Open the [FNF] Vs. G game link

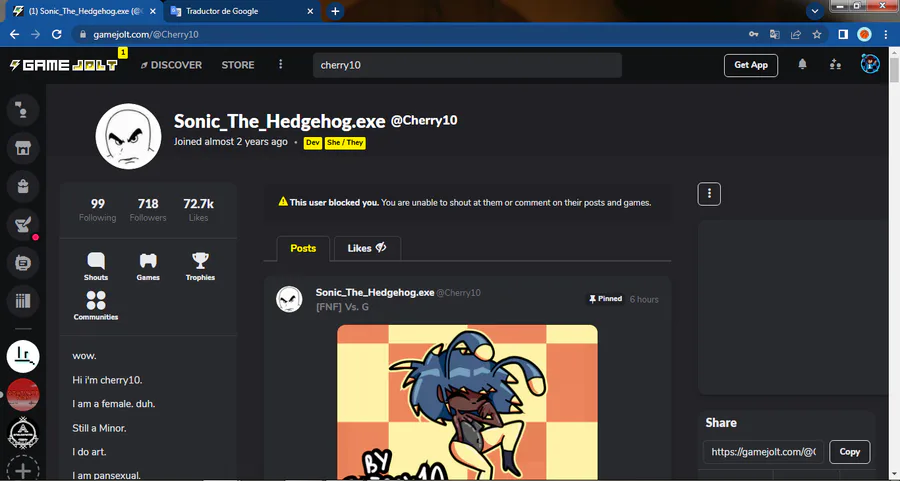pos(342,307)
